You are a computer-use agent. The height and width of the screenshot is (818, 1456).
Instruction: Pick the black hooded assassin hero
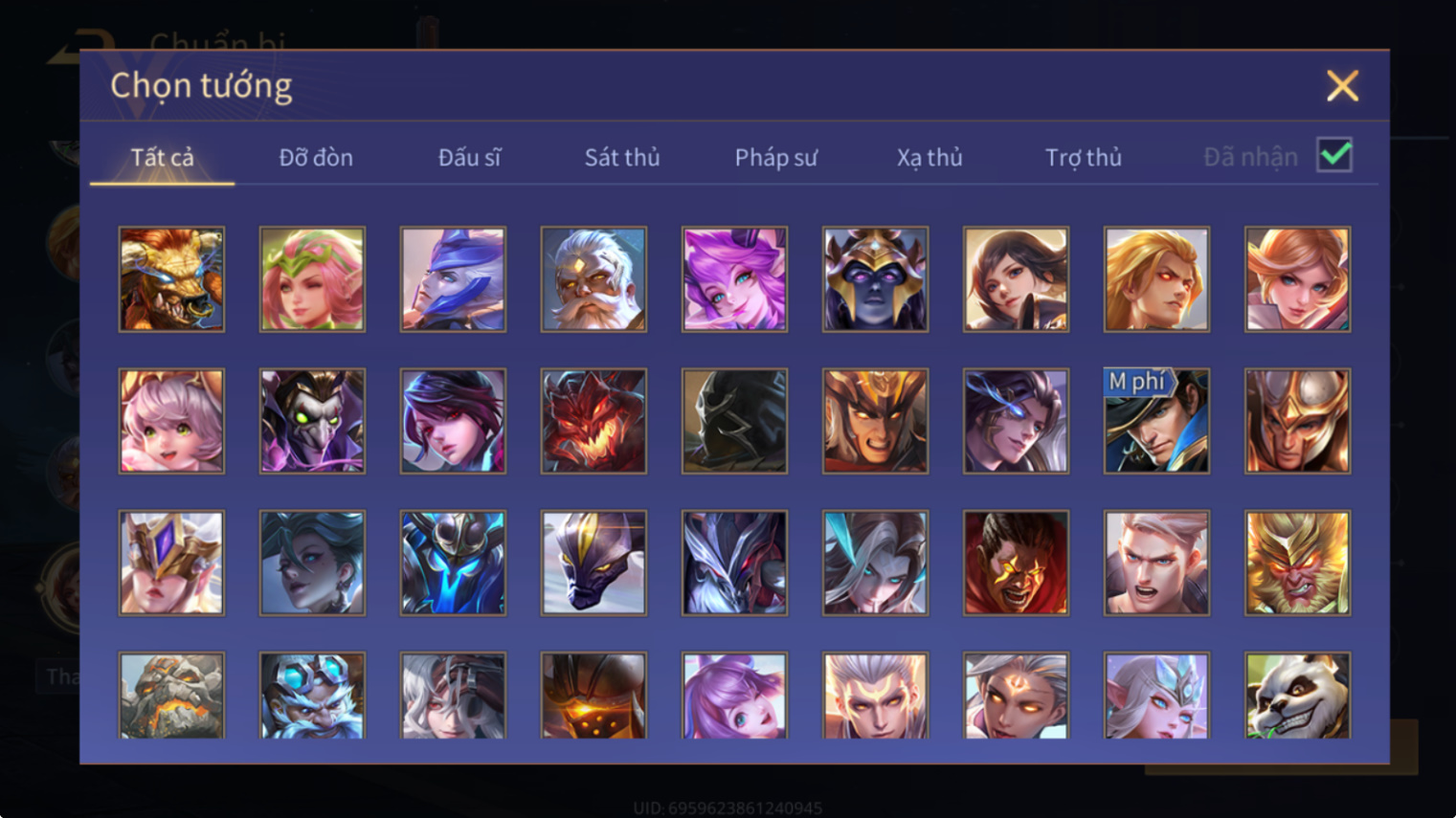[x=734, y=421]
